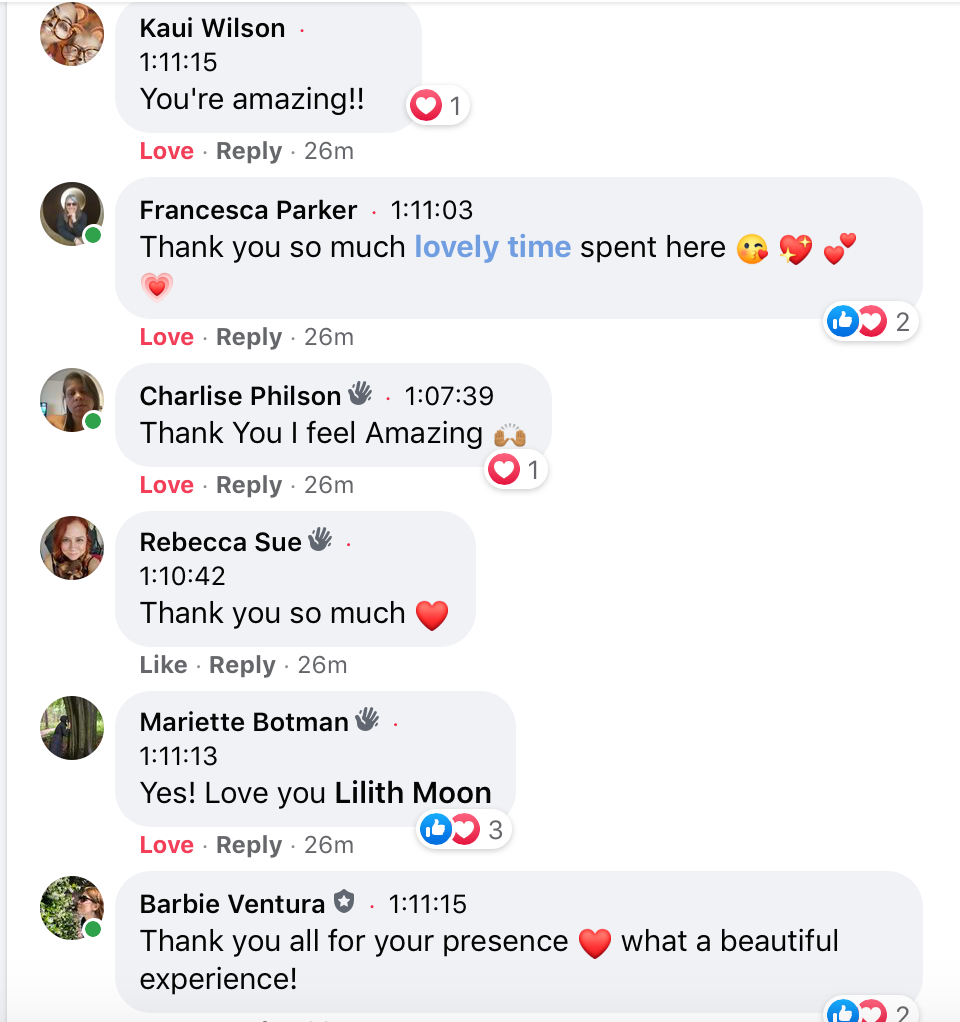View reactions on Francesca Parker's comment
This screenshot has height=1022, width=960.
pyautogui.click(x=871, y=321)
